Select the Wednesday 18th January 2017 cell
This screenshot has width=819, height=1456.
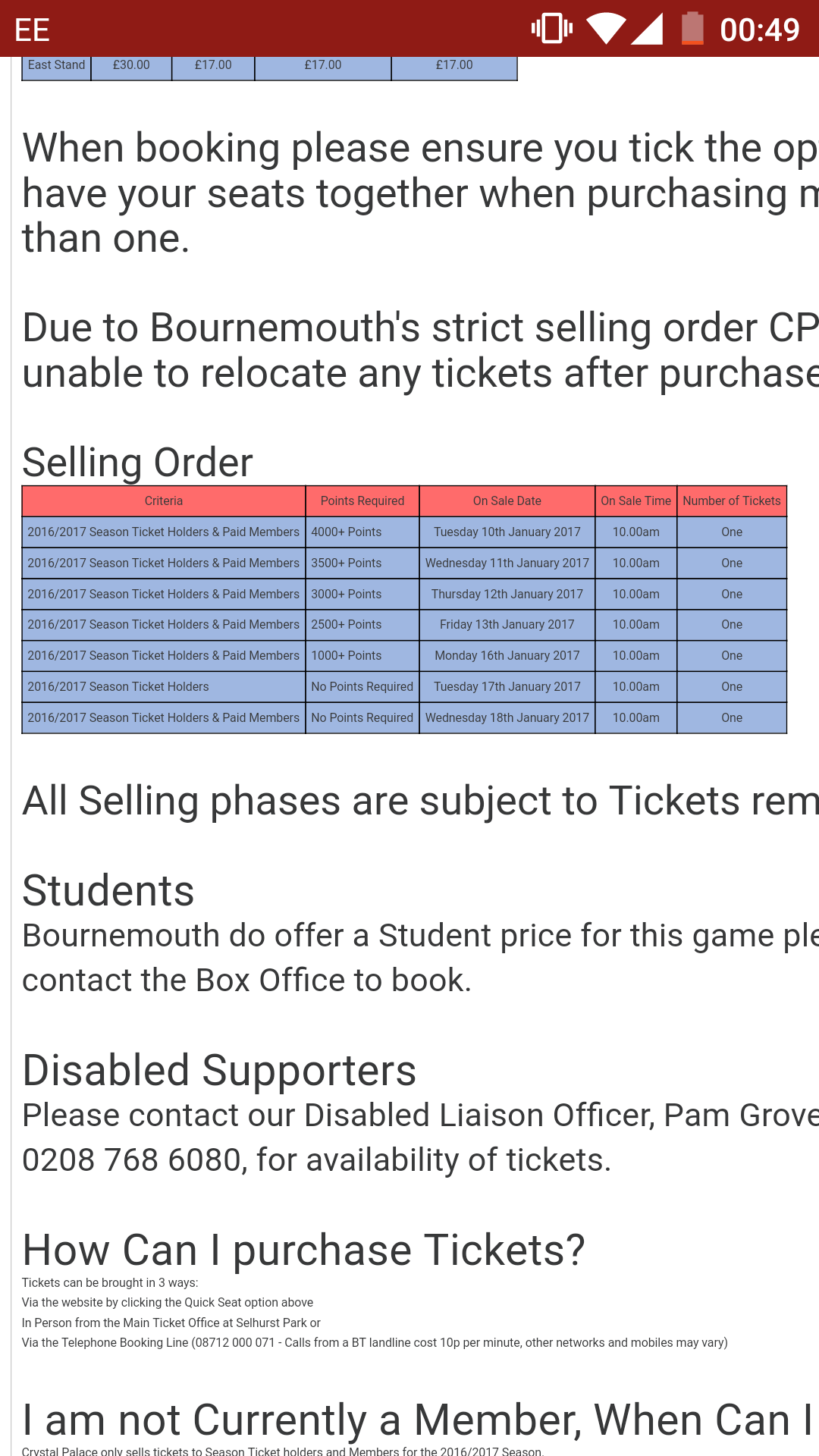(x=507, y=717)
